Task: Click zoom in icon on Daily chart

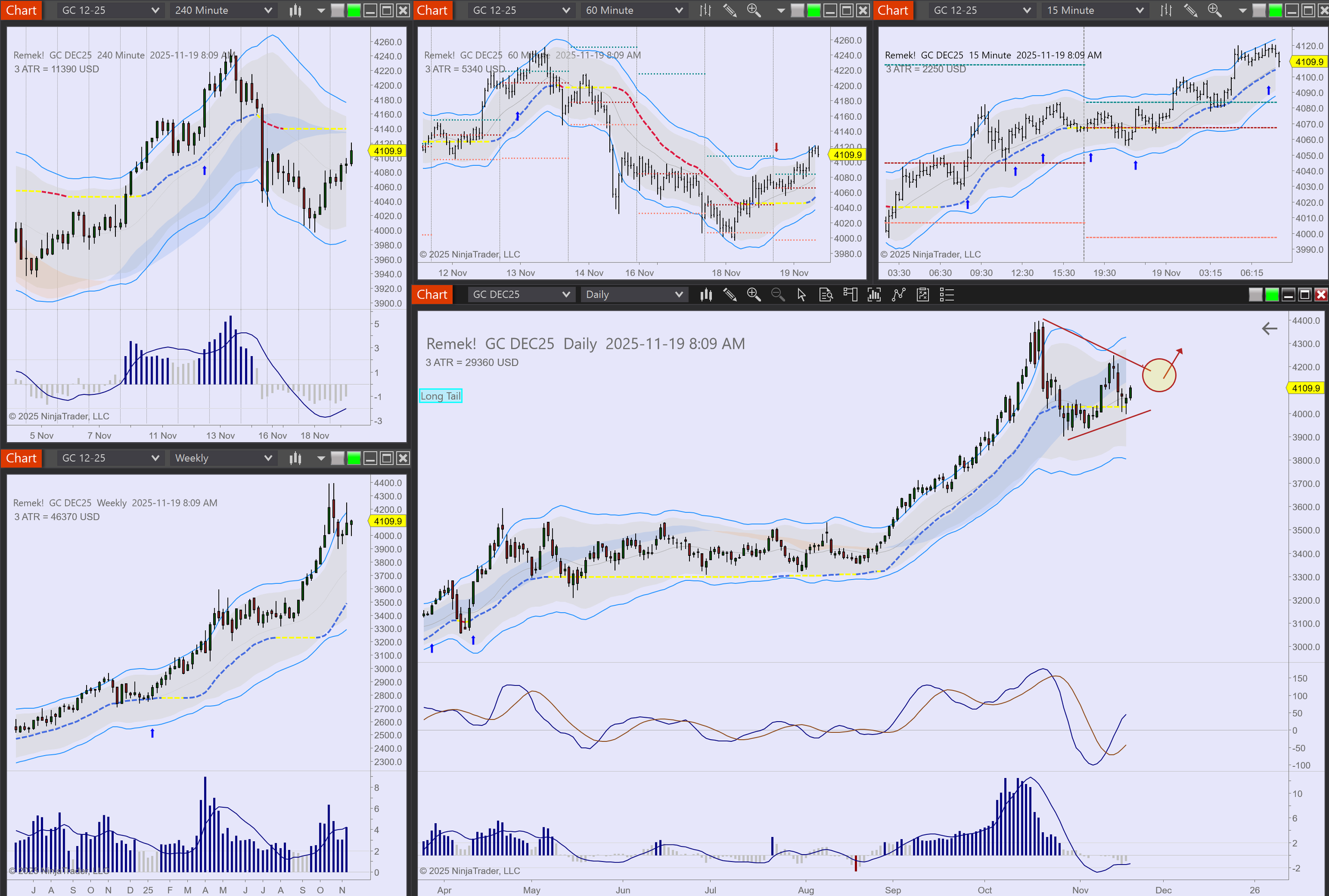Action: click(753, 295)
